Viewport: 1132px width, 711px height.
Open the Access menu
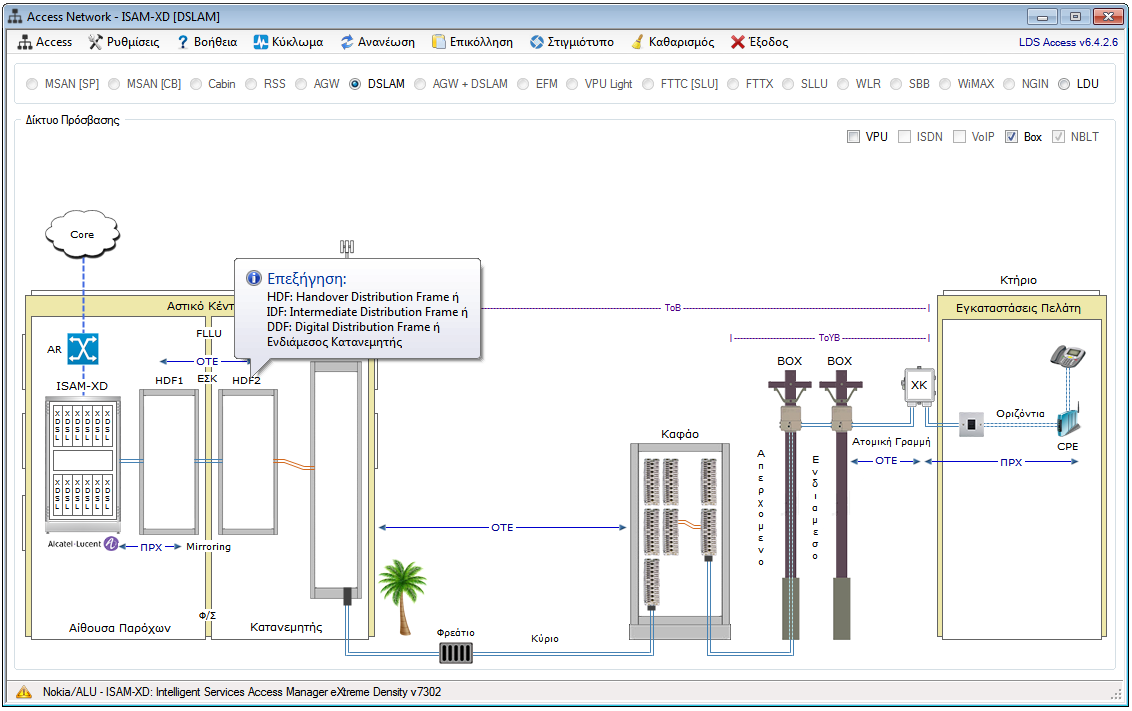point(45,42)
